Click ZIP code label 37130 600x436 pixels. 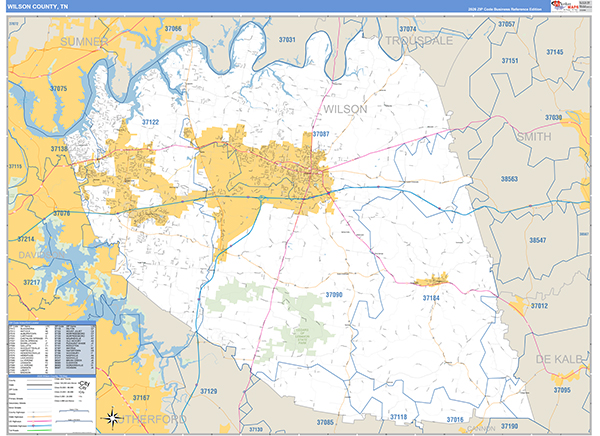point(256,429)
